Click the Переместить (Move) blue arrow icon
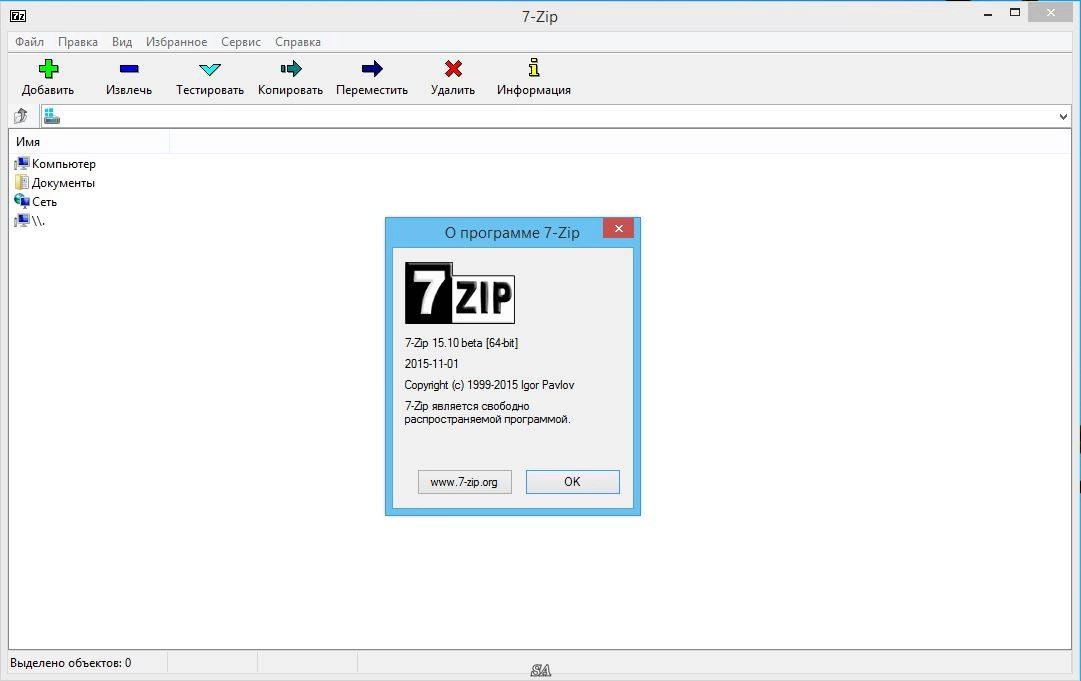The image size is (1081, 681). click(372, 68)
